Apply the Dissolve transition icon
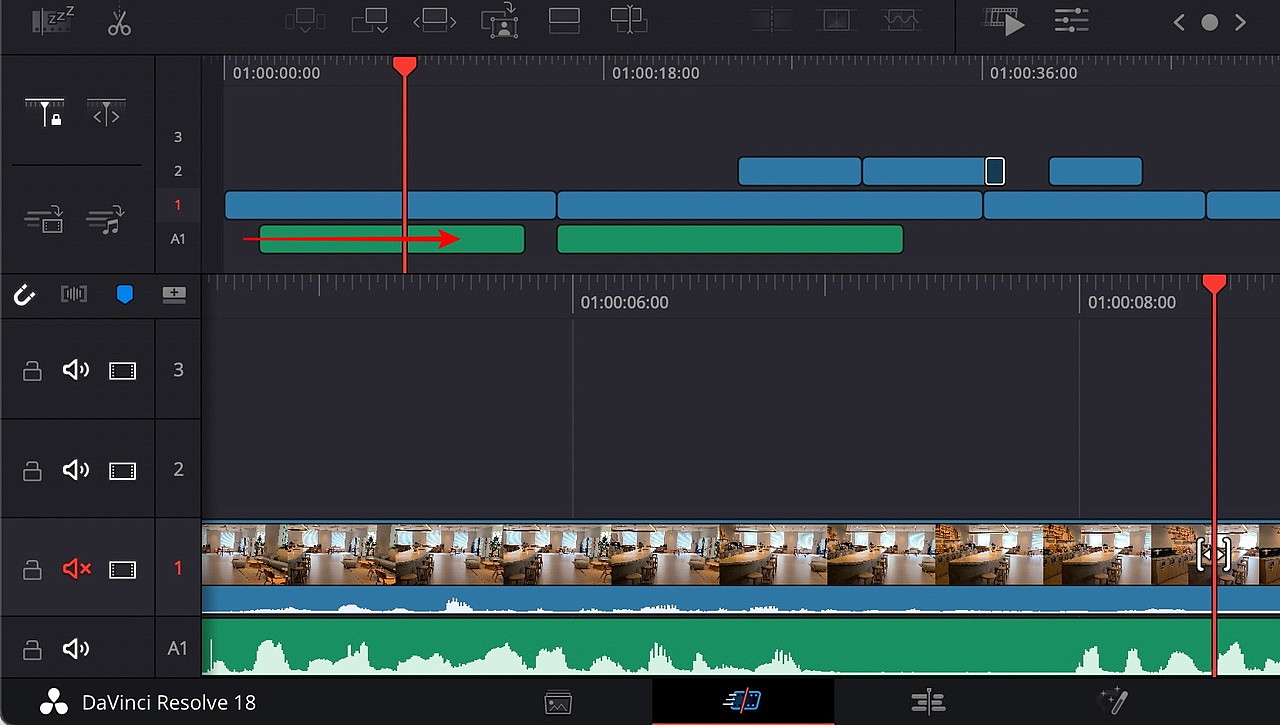 834,21
